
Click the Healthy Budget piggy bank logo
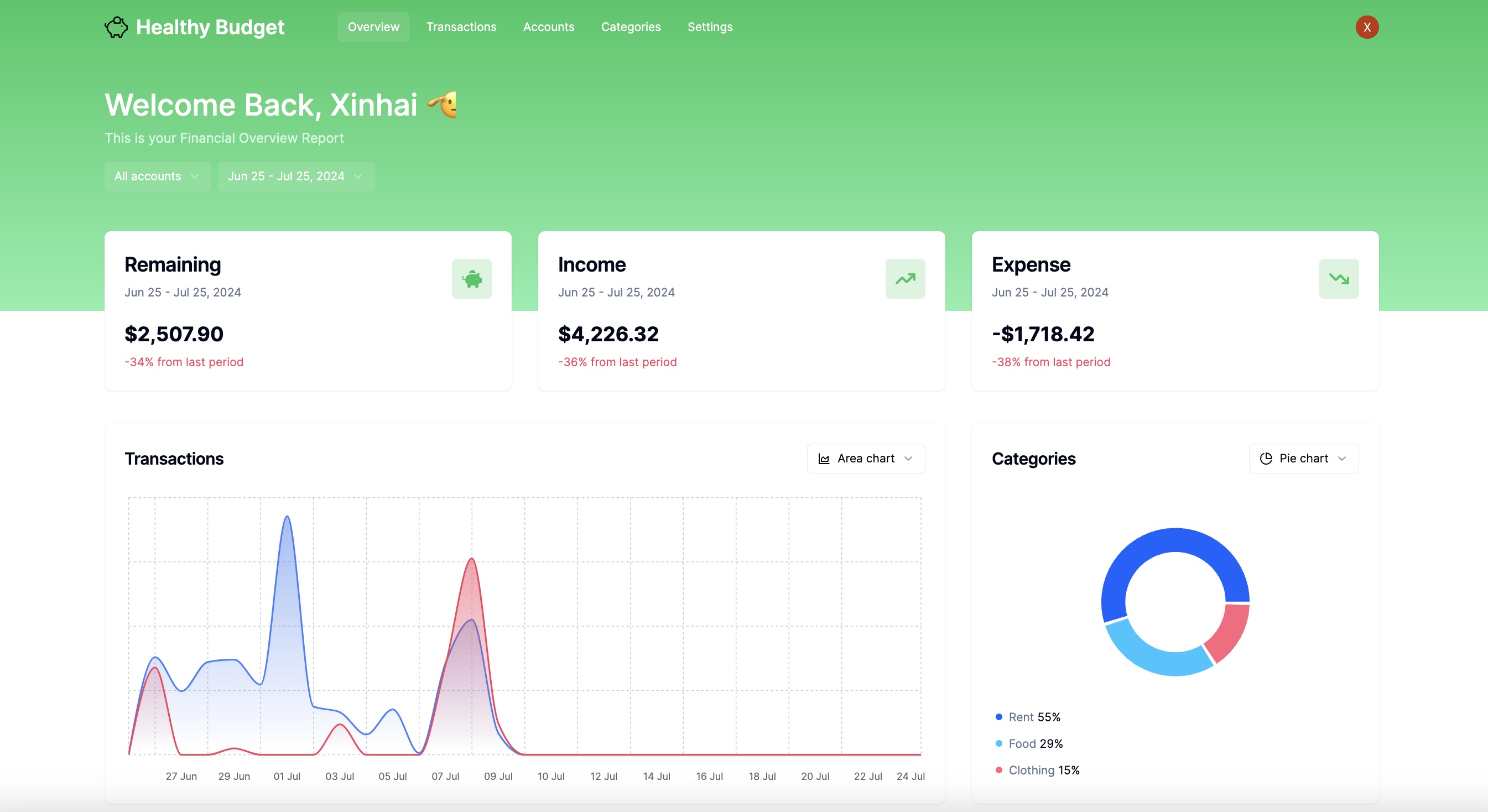[x=116, y=27]
